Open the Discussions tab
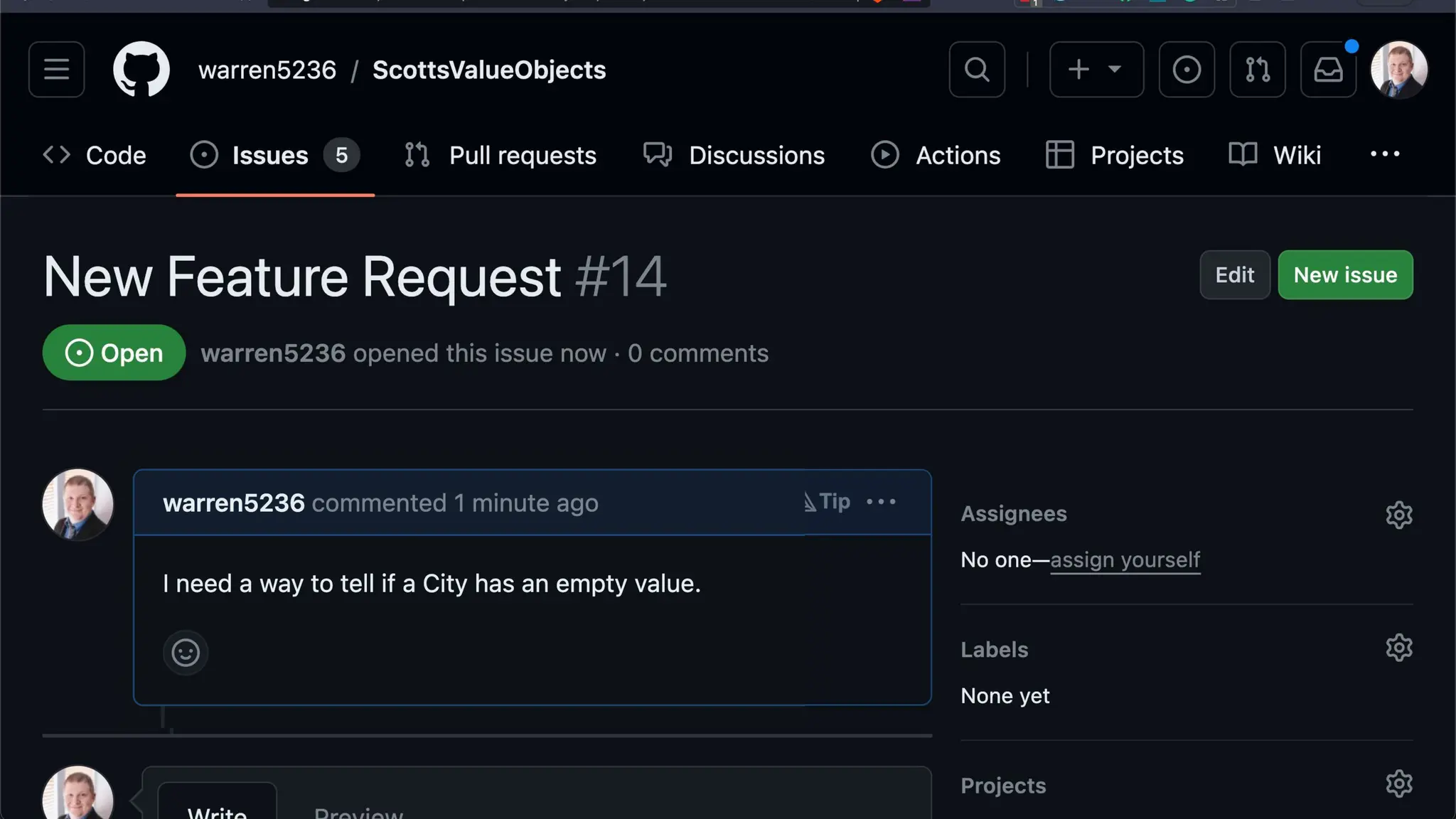Screen dimensions: 1456x819 click(x=734, y=156)
